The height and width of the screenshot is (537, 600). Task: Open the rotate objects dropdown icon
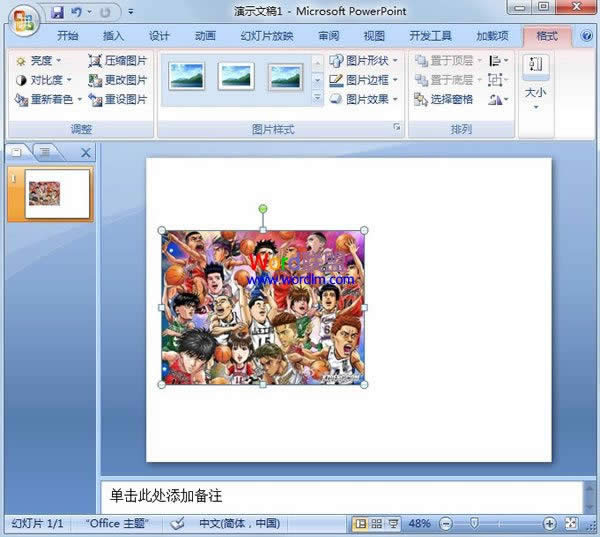(x=498, y=100)
